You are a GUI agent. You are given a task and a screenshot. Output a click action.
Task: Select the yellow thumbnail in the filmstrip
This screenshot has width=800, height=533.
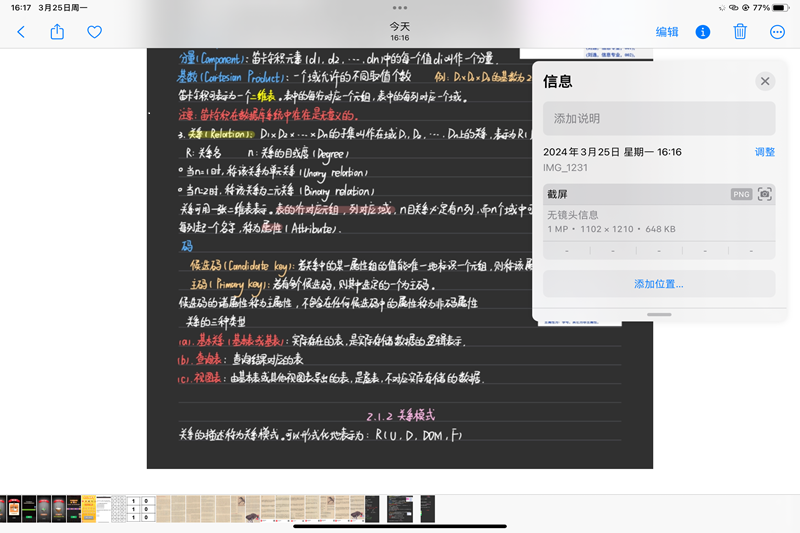89,508
